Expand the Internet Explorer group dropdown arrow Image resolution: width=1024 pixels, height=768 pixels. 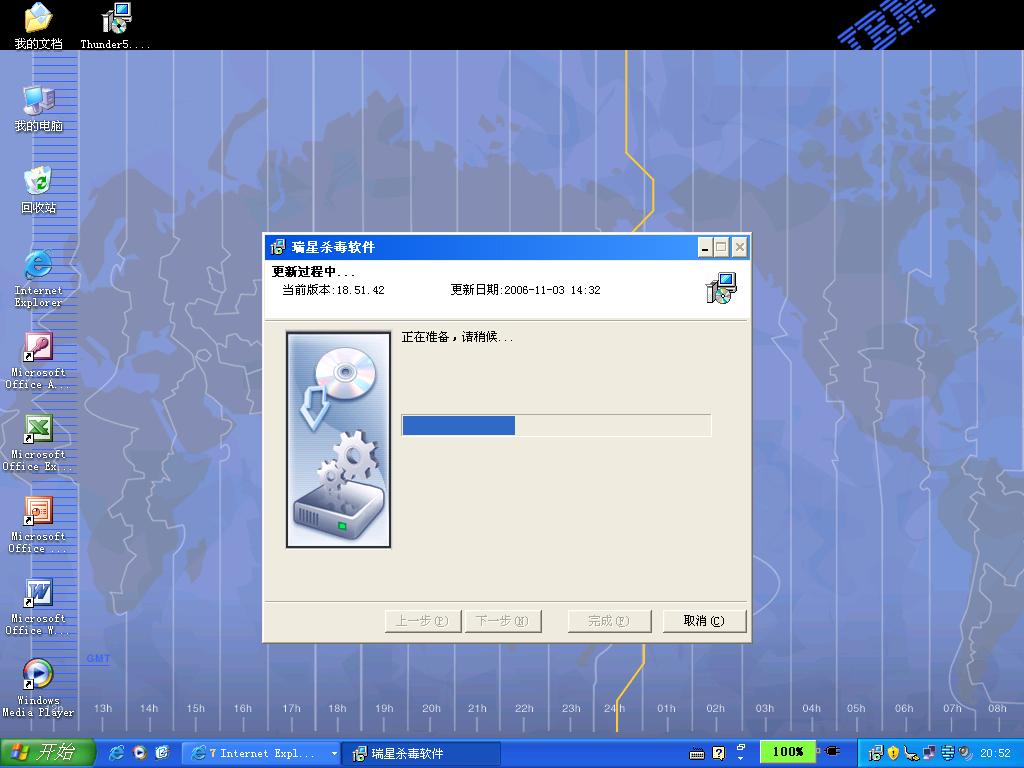click(x=334, y=753)
